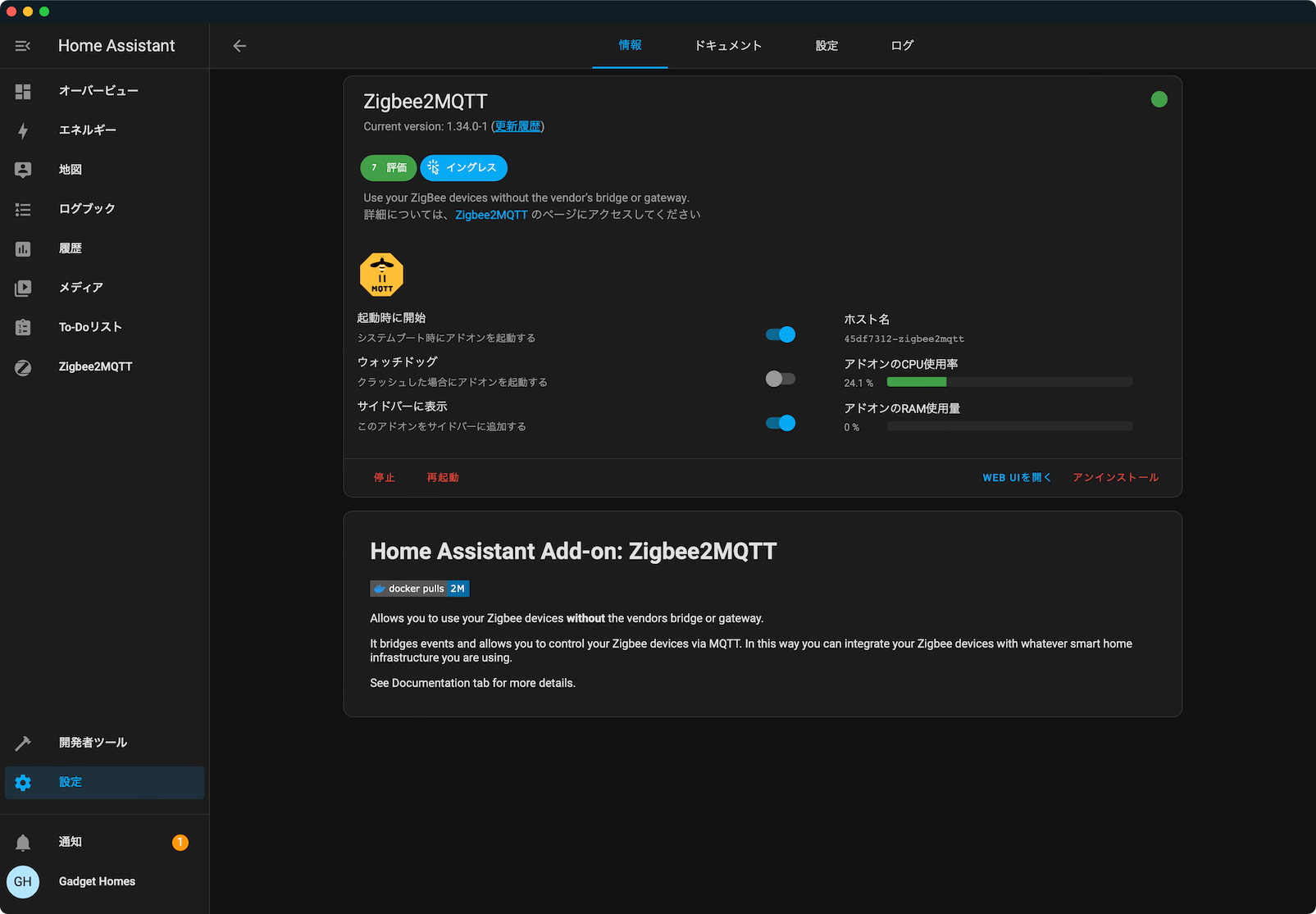Collapse the sidebar with the menu icon
The height and width of the screenshot is (914, 1316).
point(23,46)
